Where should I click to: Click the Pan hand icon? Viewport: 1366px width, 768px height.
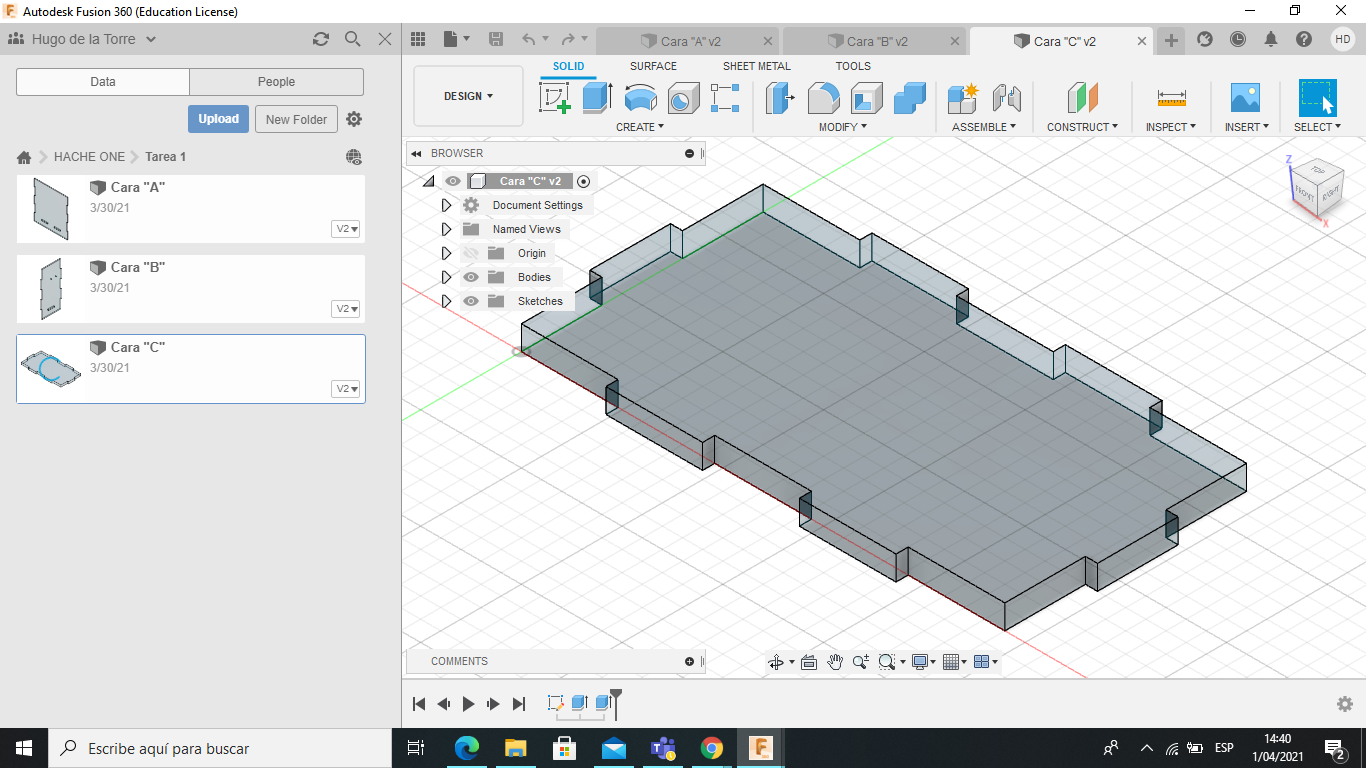click(835, 662)
